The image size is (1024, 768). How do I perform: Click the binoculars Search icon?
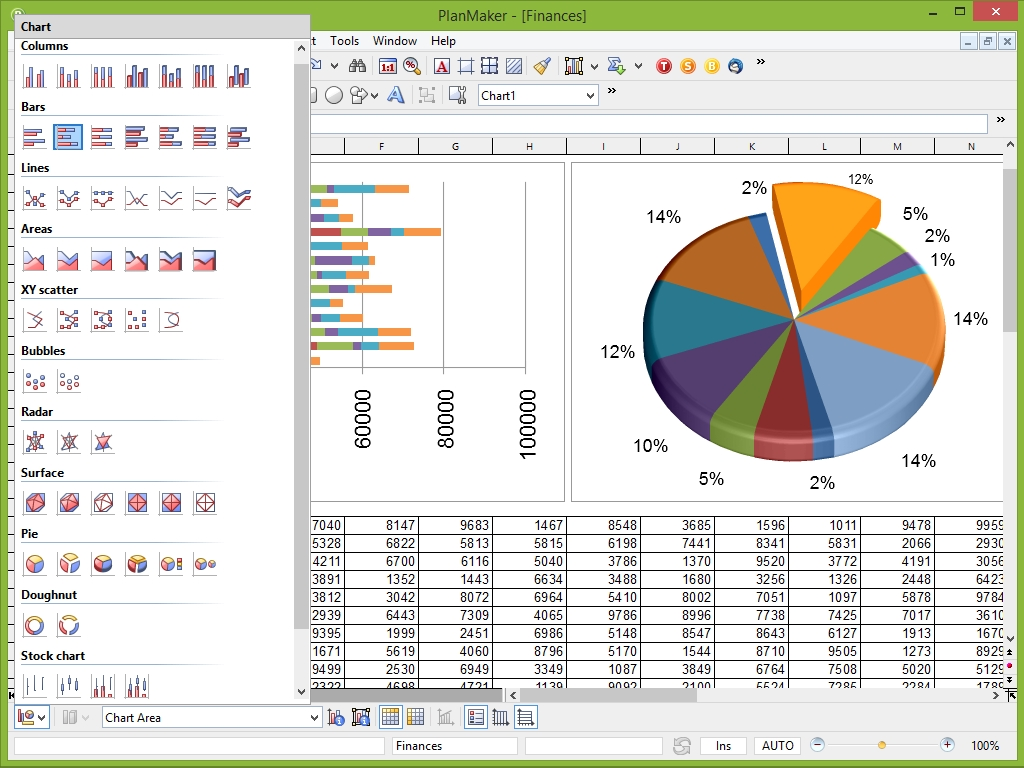click(357, 65)
